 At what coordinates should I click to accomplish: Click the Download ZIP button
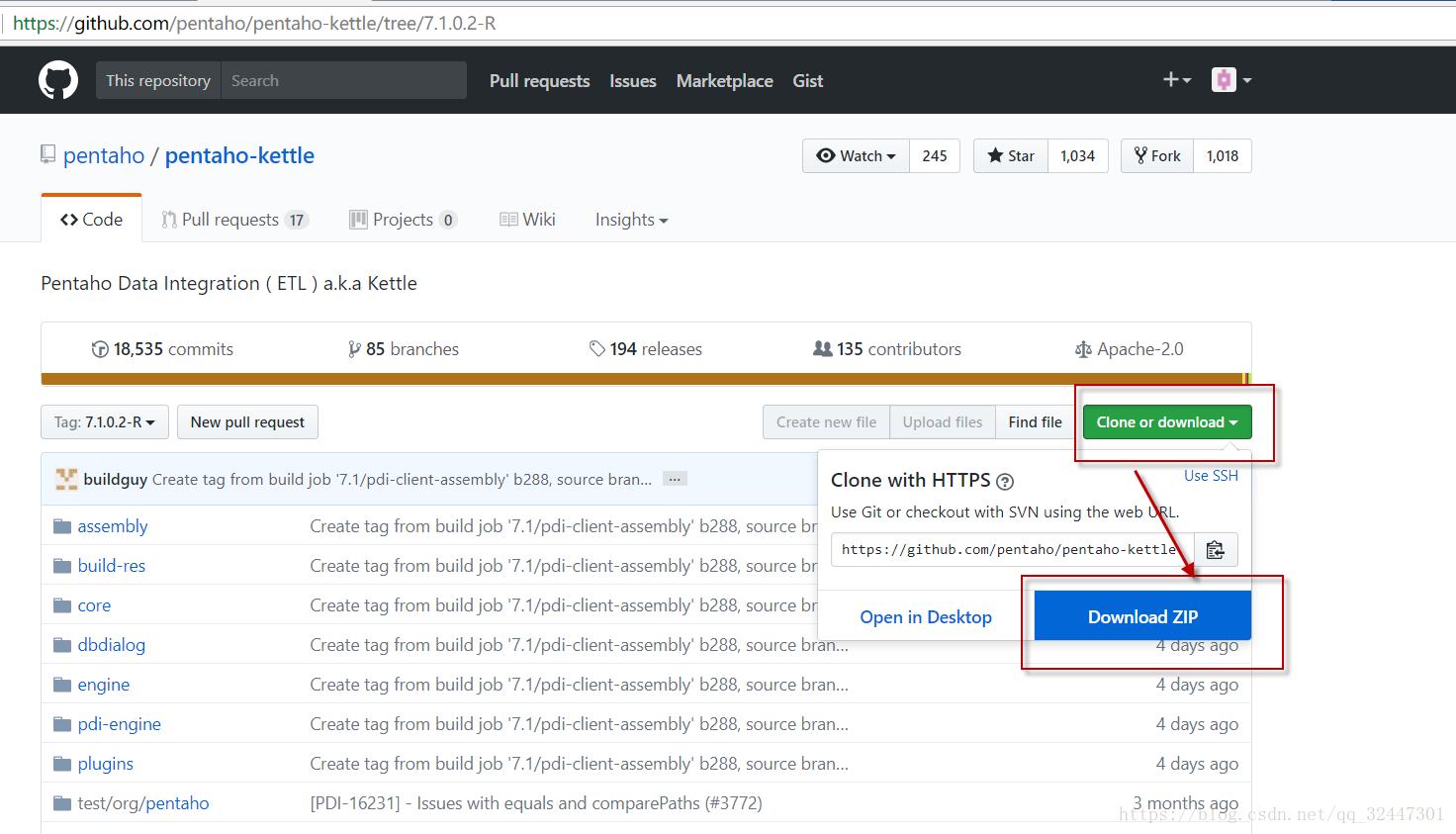coord(1142,616)
